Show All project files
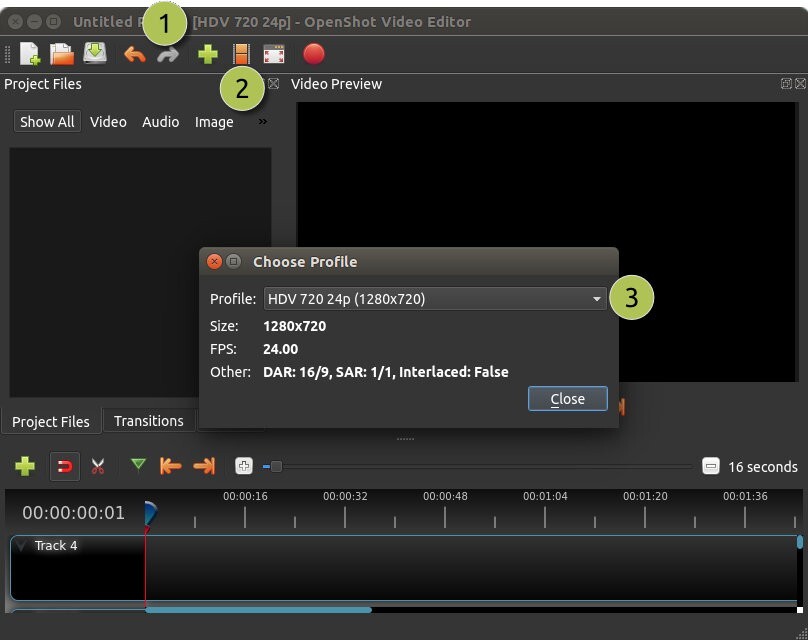Image resolution: width=808 pixels, height=640 pixels. [46, 121]
